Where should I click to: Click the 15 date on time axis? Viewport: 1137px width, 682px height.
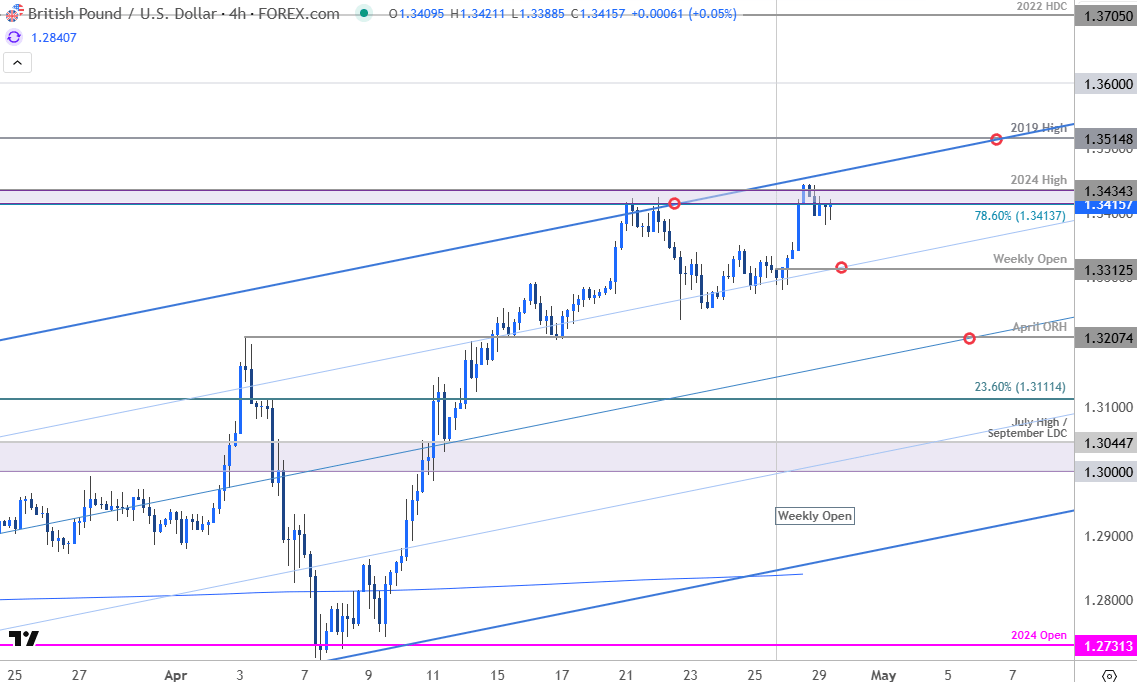click(497, 675)
